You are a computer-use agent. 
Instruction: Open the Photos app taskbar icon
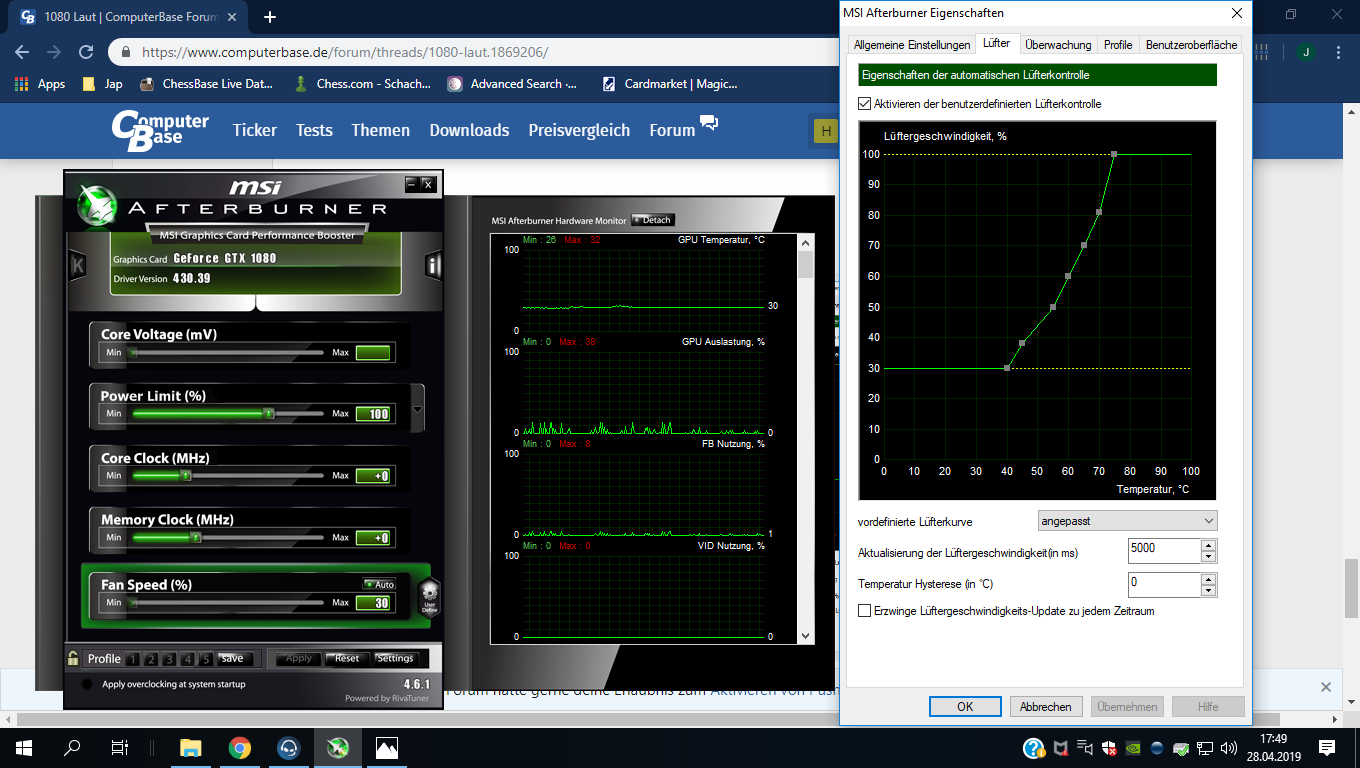(386, 747)
